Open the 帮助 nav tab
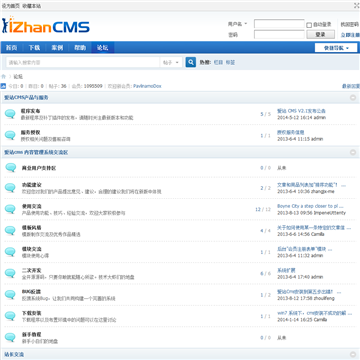Viewport: 360px width, 360px height. click(80, 48)
